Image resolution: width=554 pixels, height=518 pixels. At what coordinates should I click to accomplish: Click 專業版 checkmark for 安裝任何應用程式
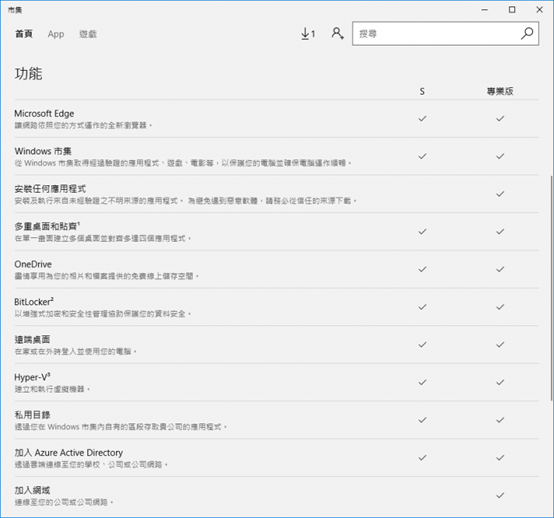(500, 194)
